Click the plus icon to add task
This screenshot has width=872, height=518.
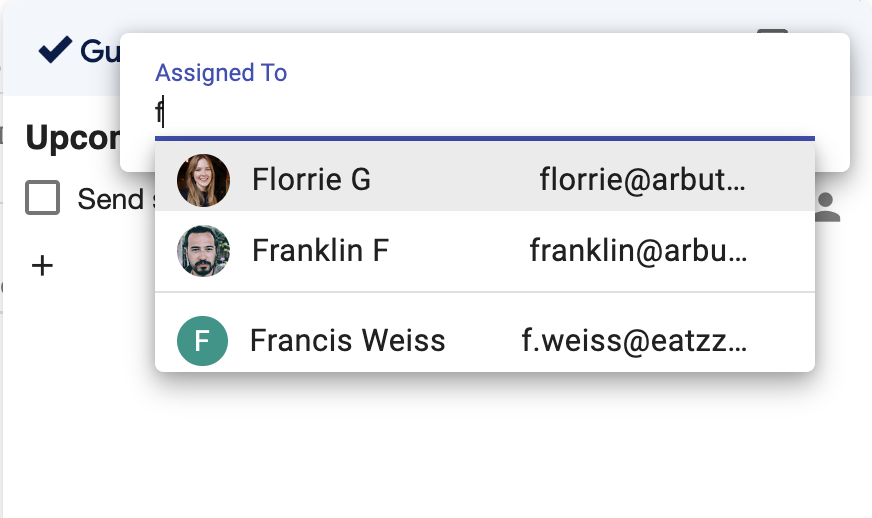pyautogui.click(x=42, y=266)
